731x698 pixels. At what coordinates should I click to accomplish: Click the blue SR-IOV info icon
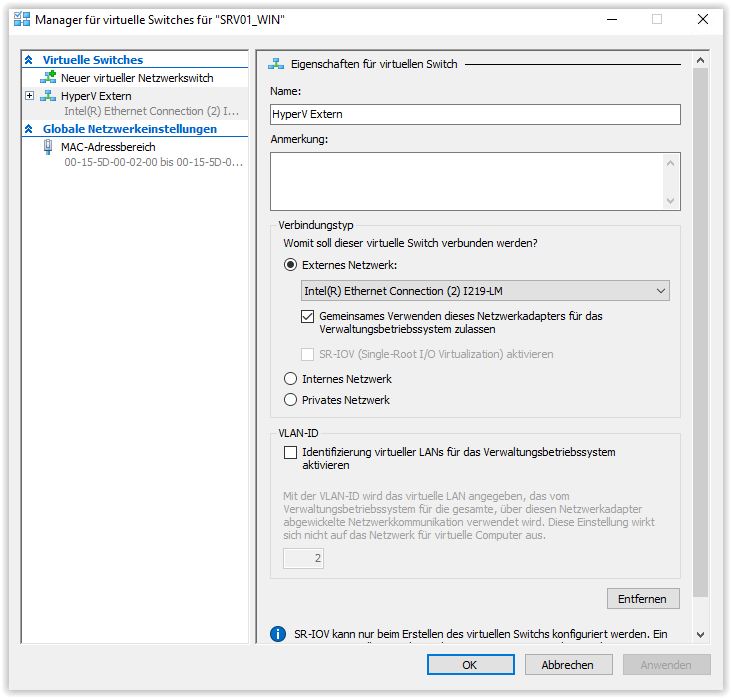pyautogui.click(x=278, y=634)
